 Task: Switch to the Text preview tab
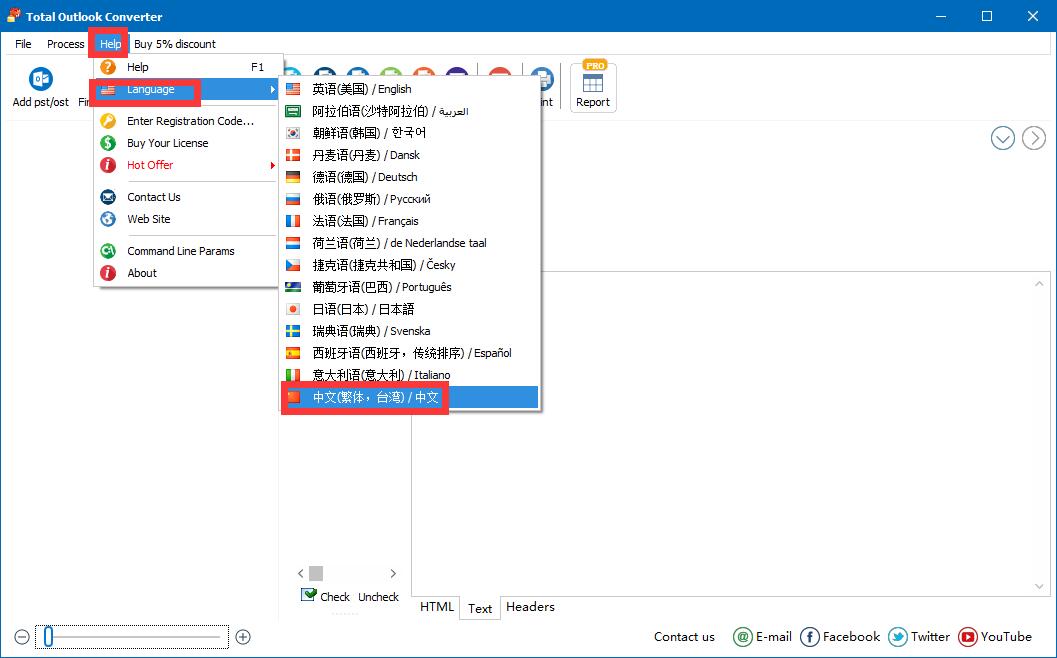pyautogui.click(x=480, y=608)
